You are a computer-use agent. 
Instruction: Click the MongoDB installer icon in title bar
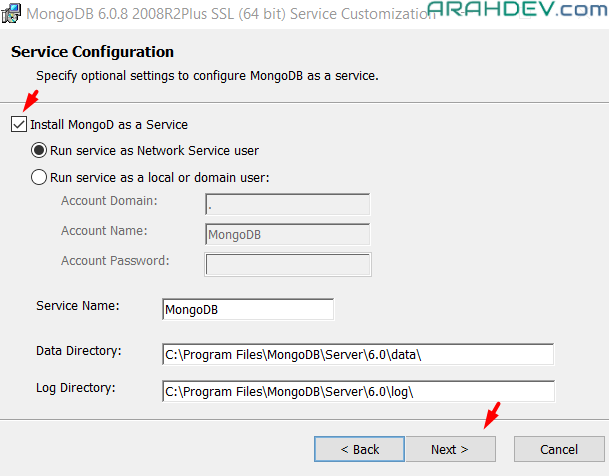[12, 14]
